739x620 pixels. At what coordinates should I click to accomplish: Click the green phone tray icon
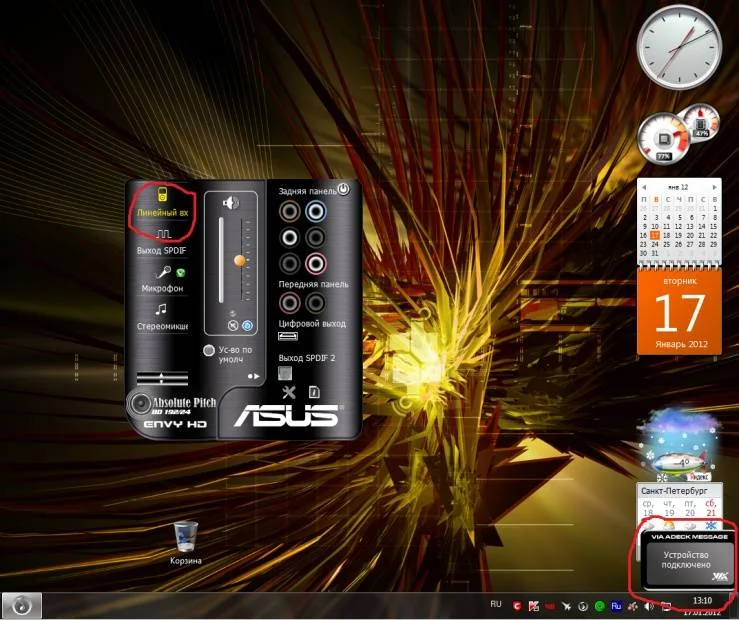[x=599, y=606]
